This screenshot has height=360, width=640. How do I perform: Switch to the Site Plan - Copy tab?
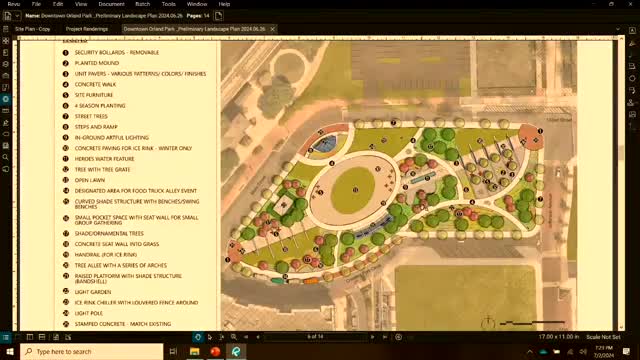(33, 29)
